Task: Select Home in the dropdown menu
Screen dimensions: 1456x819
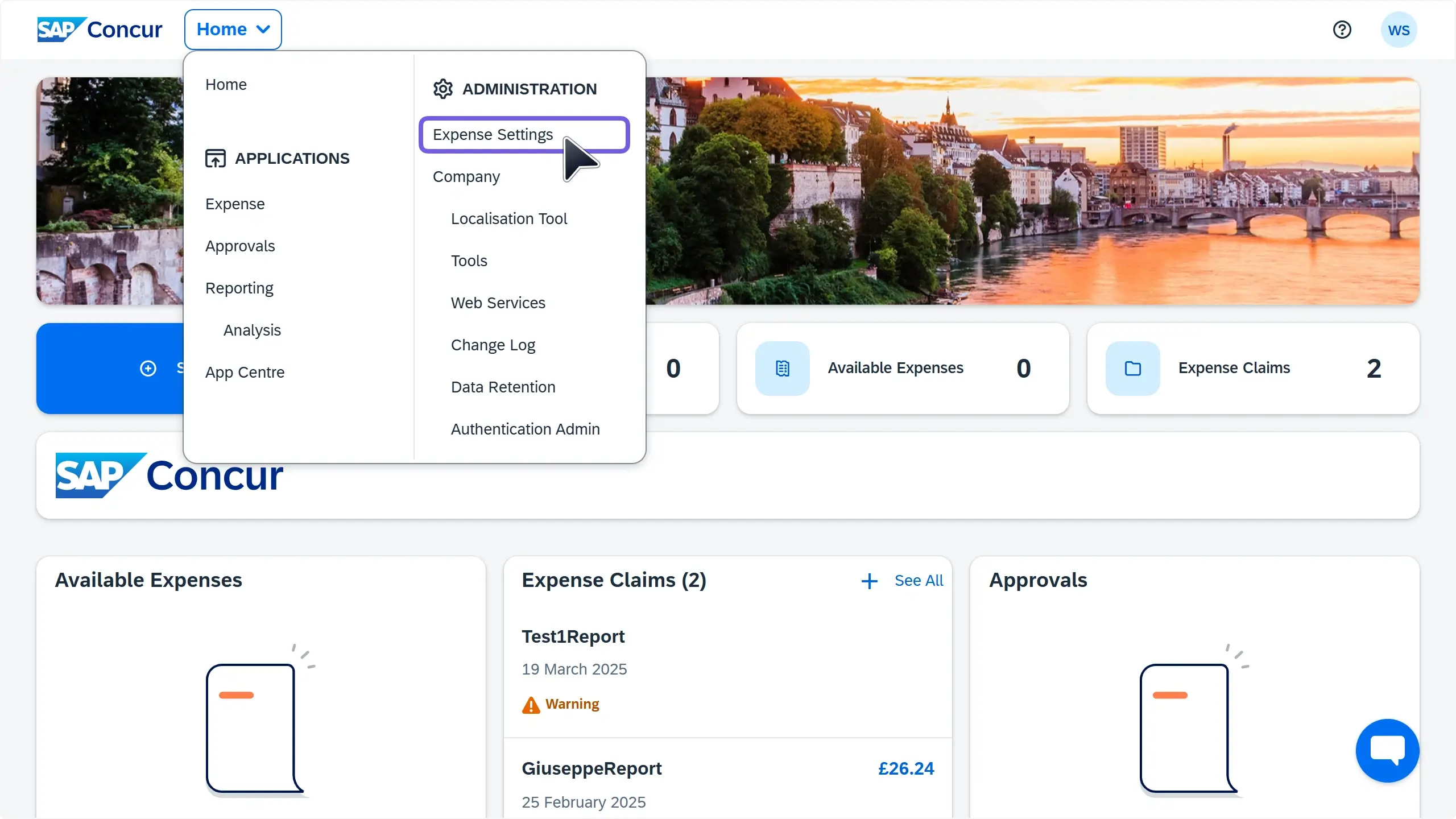Action: pos(226,85)
